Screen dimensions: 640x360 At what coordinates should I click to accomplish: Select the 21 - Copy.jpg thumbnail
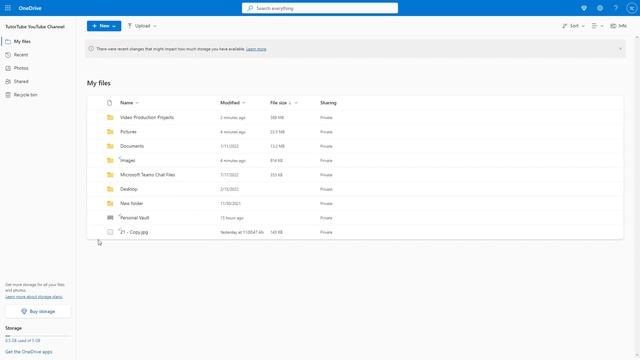tap(110, 232)
